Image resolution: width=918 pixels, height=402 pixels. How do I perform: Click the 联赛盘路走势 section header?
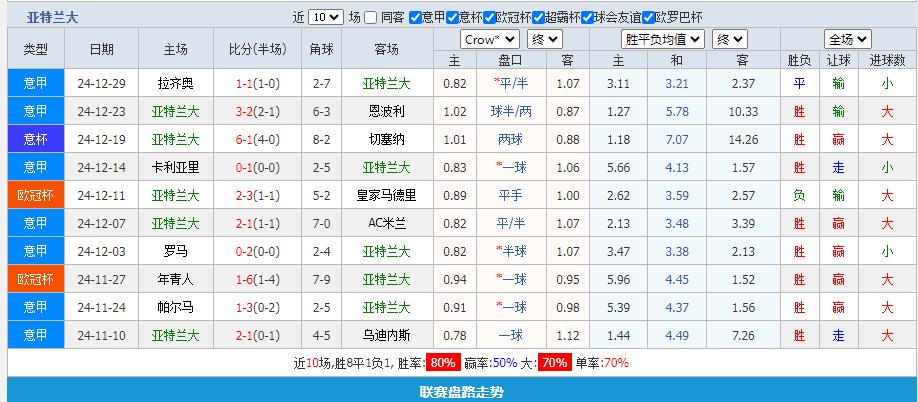point(461,392)
